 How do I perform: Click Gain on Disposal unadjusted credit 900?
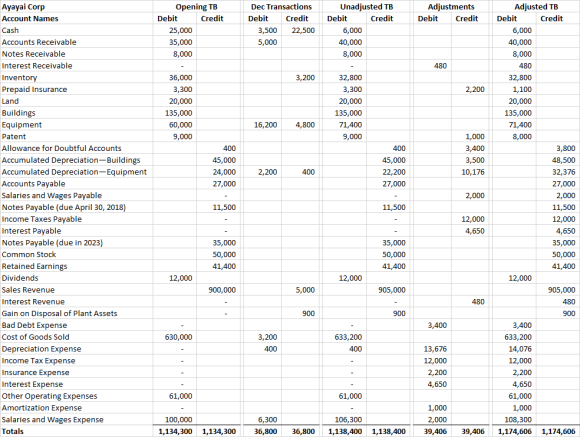pyautogui.click(x=399, y=314)
